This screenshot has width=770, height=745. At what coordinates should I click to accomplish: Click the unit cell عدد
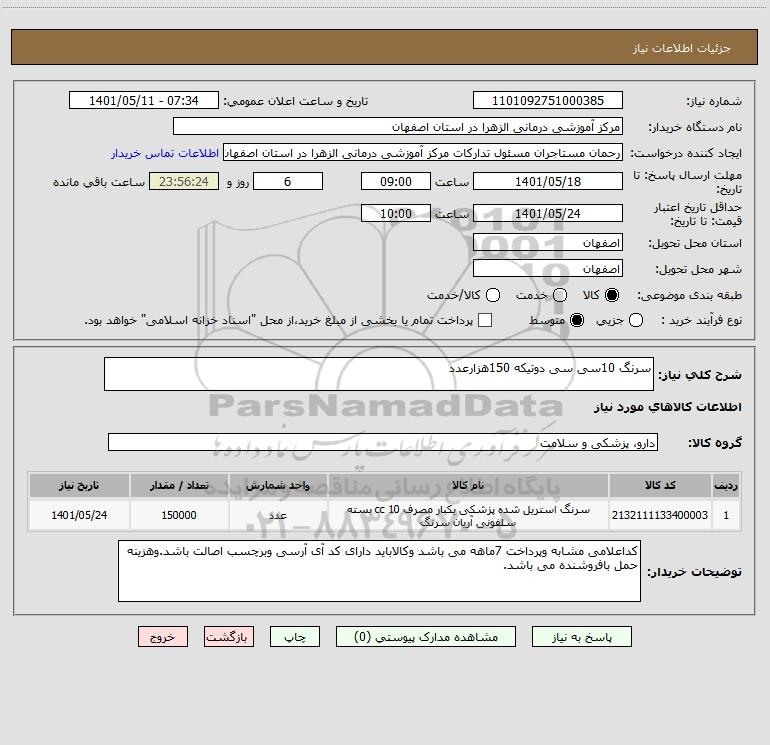pyautogui.click(x=278, y=515)
